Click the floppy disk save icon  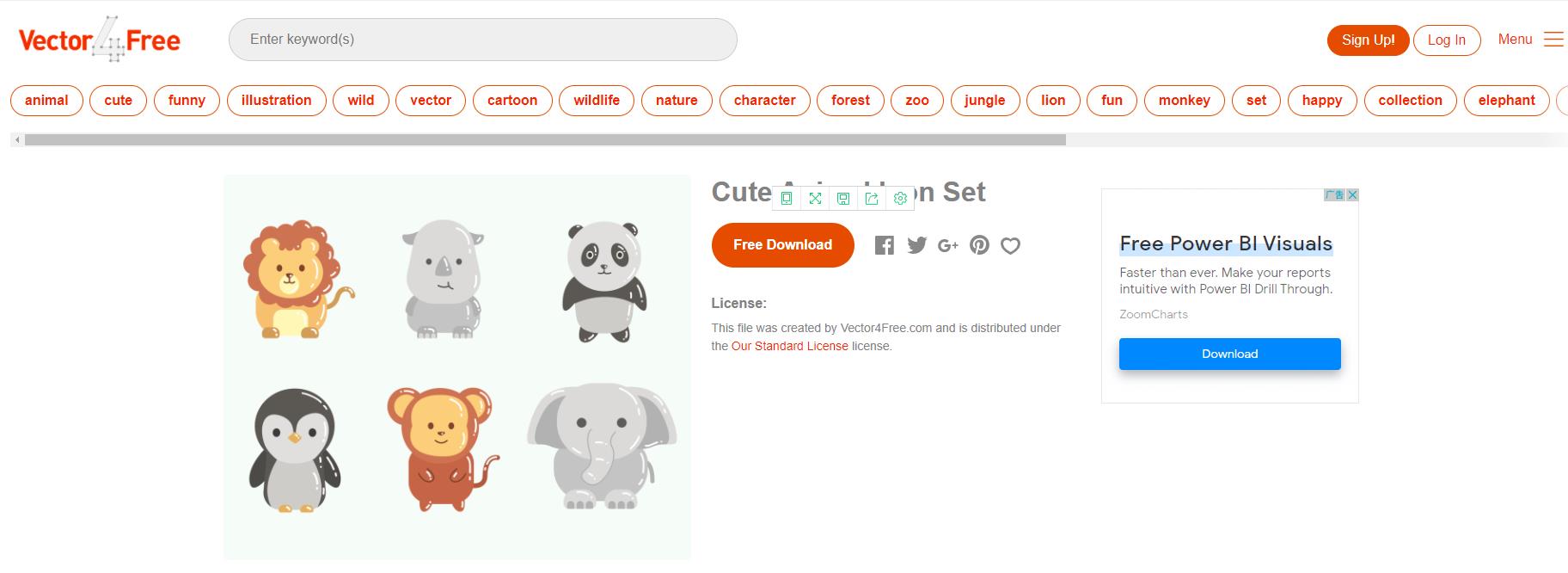[843, 199]
